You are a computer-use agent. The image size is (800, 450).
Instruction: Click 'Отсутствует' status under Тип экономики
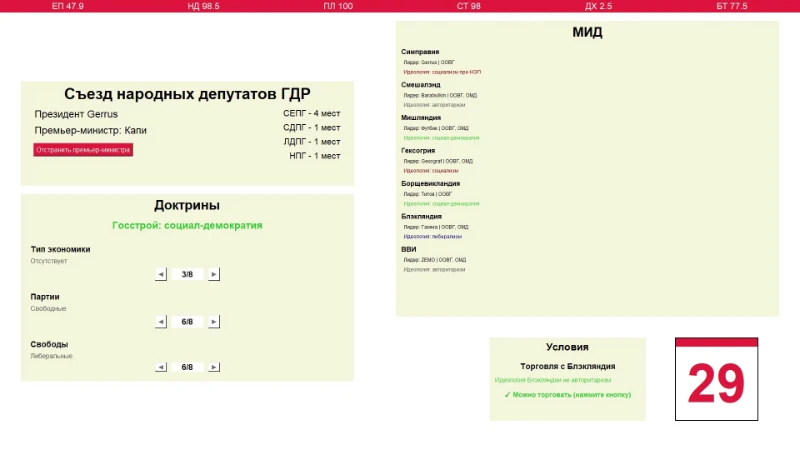point(49,261)
